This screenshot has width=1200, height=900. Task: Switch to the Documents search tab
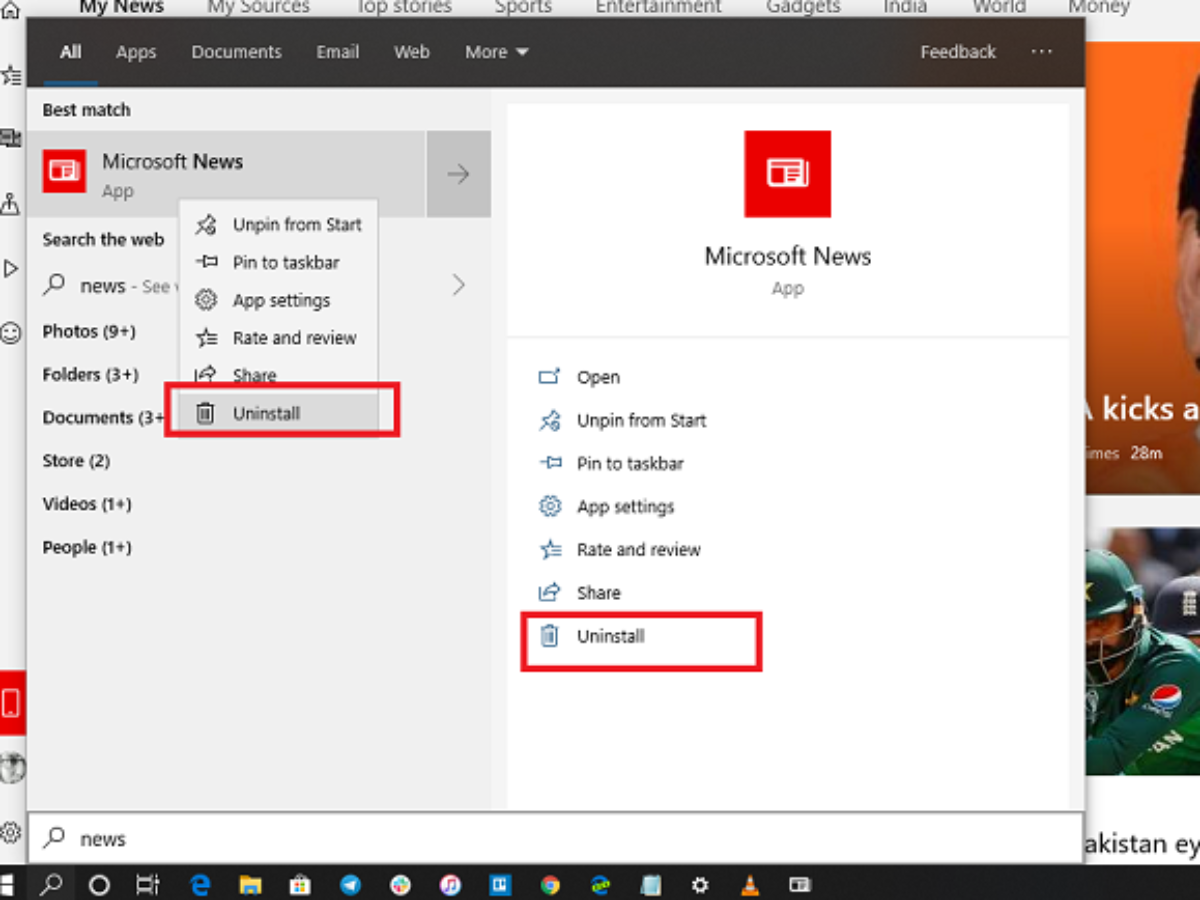pyautogui.click(x=237, y=52)
